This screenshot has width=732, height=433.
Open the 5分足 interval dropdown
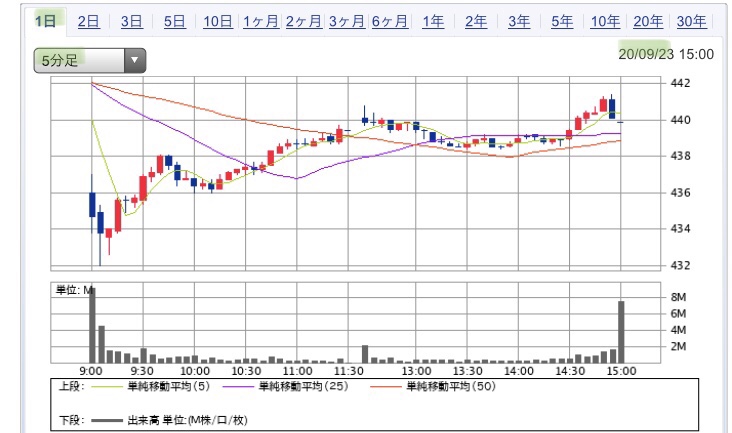coord(90,60)
